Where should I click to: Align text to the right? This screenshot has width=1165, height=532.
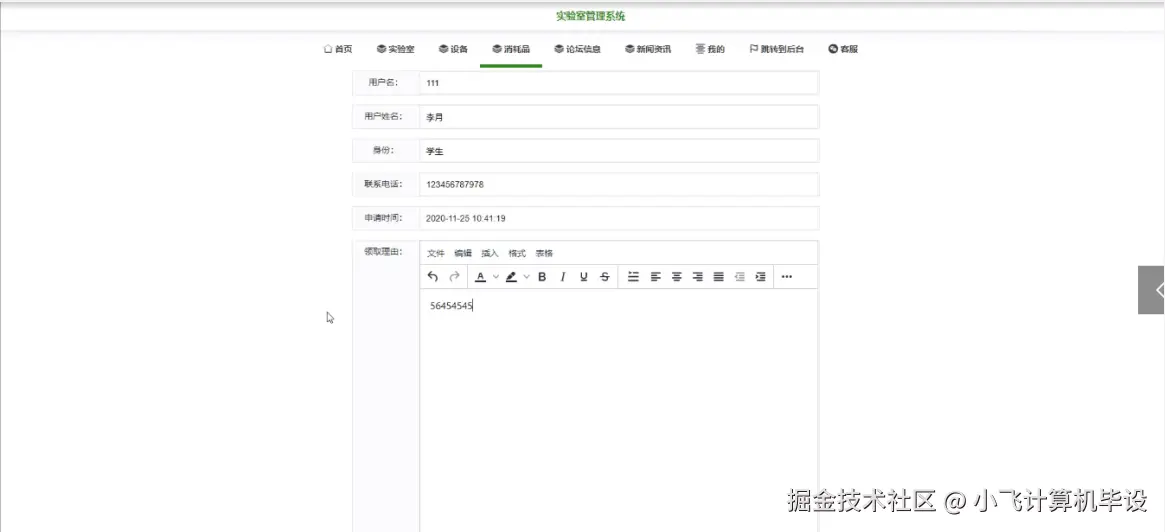tap(698, 276)
